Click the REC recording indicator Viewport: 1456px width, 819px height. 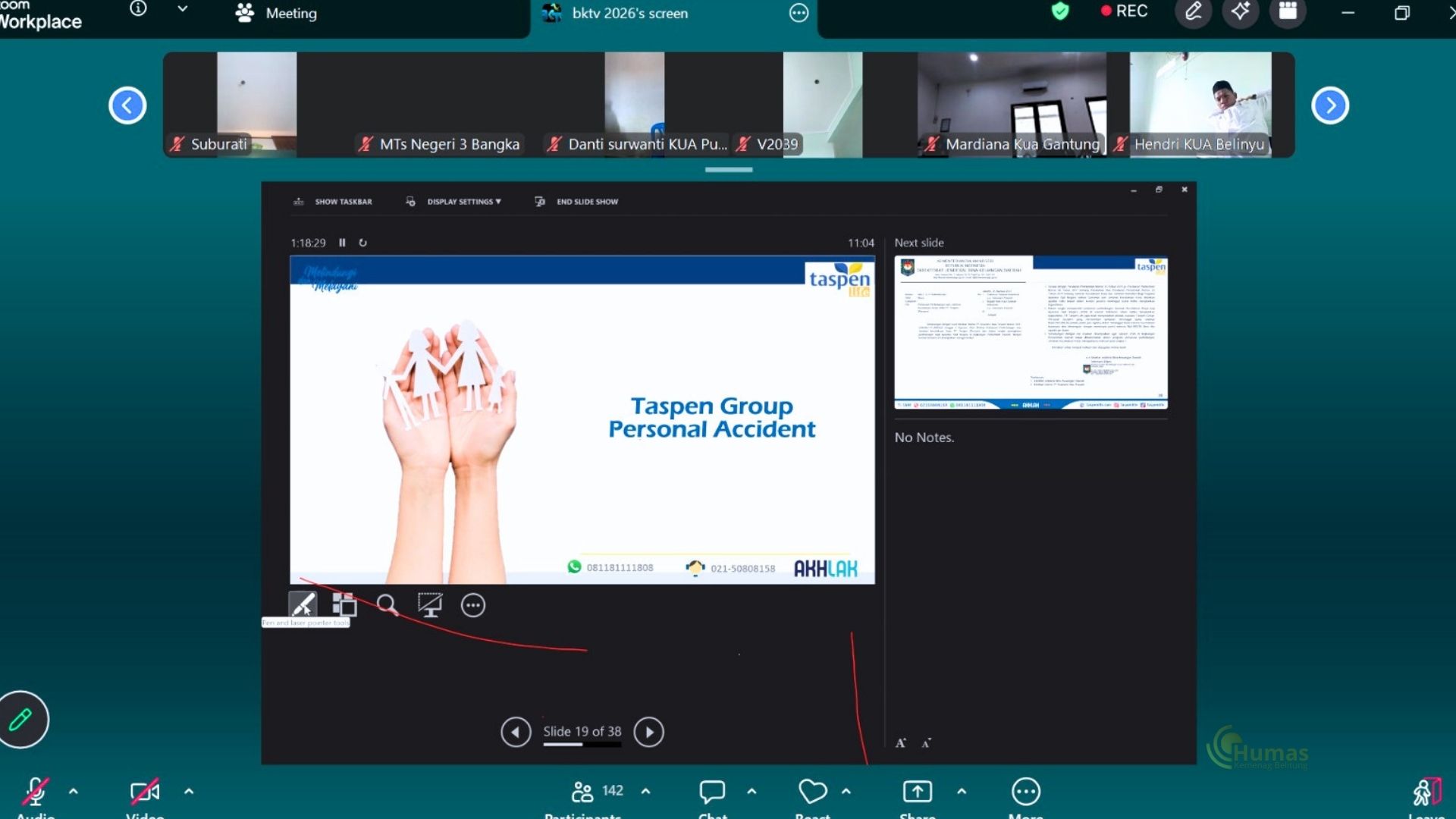coord(1124,11)
